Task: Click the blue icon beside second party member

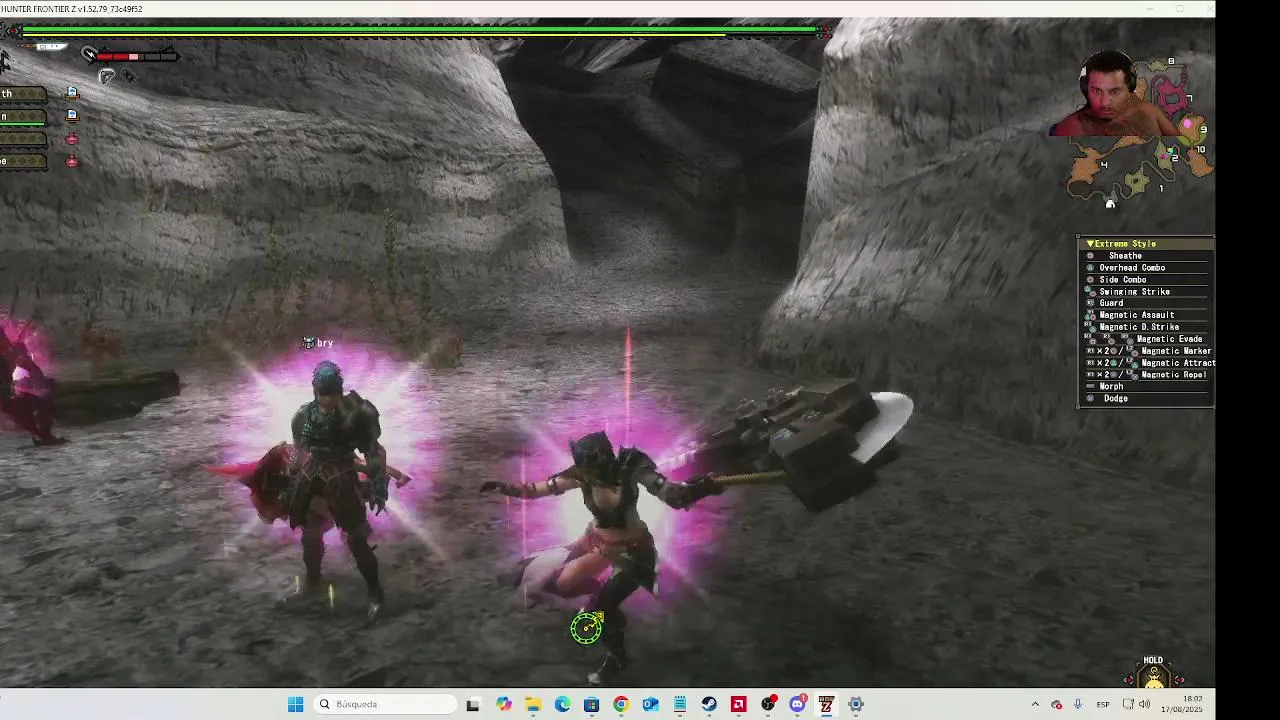Action: [x=72, y=116]
